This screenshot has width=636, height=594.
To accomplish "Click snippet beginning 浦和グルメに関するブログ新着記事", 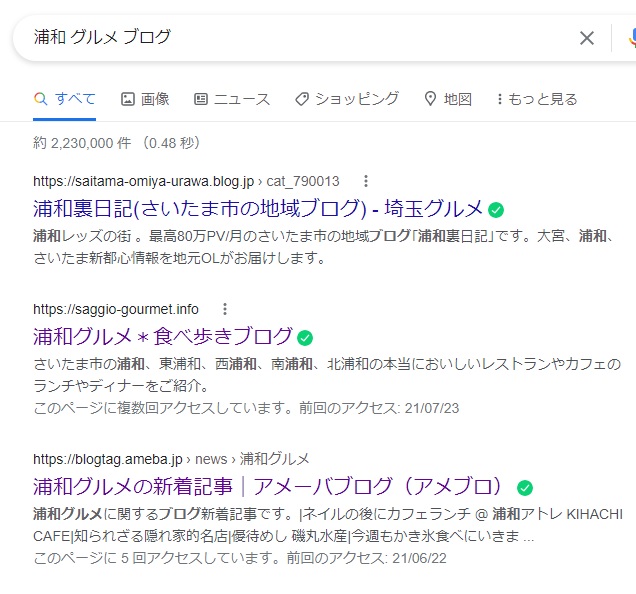I will click(328, 525).
